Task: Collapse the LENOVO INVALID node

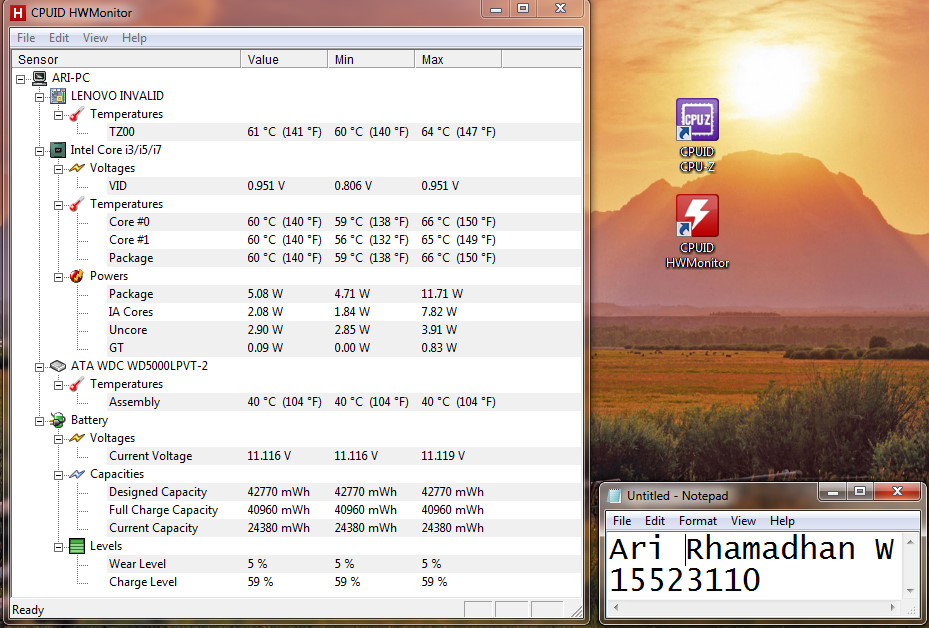Action: tap(40, 97)
